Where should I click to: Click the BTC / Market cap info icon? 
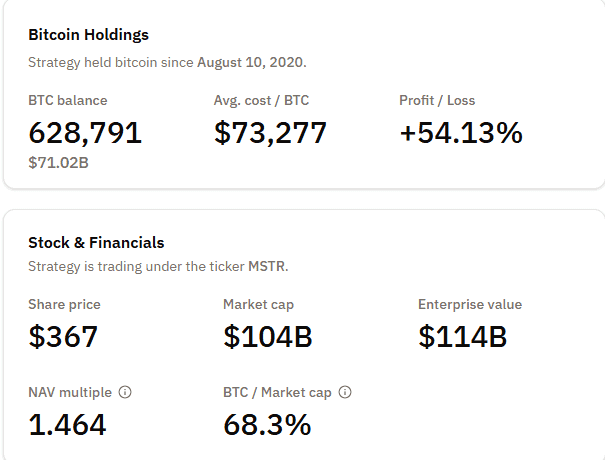(345, 393)
